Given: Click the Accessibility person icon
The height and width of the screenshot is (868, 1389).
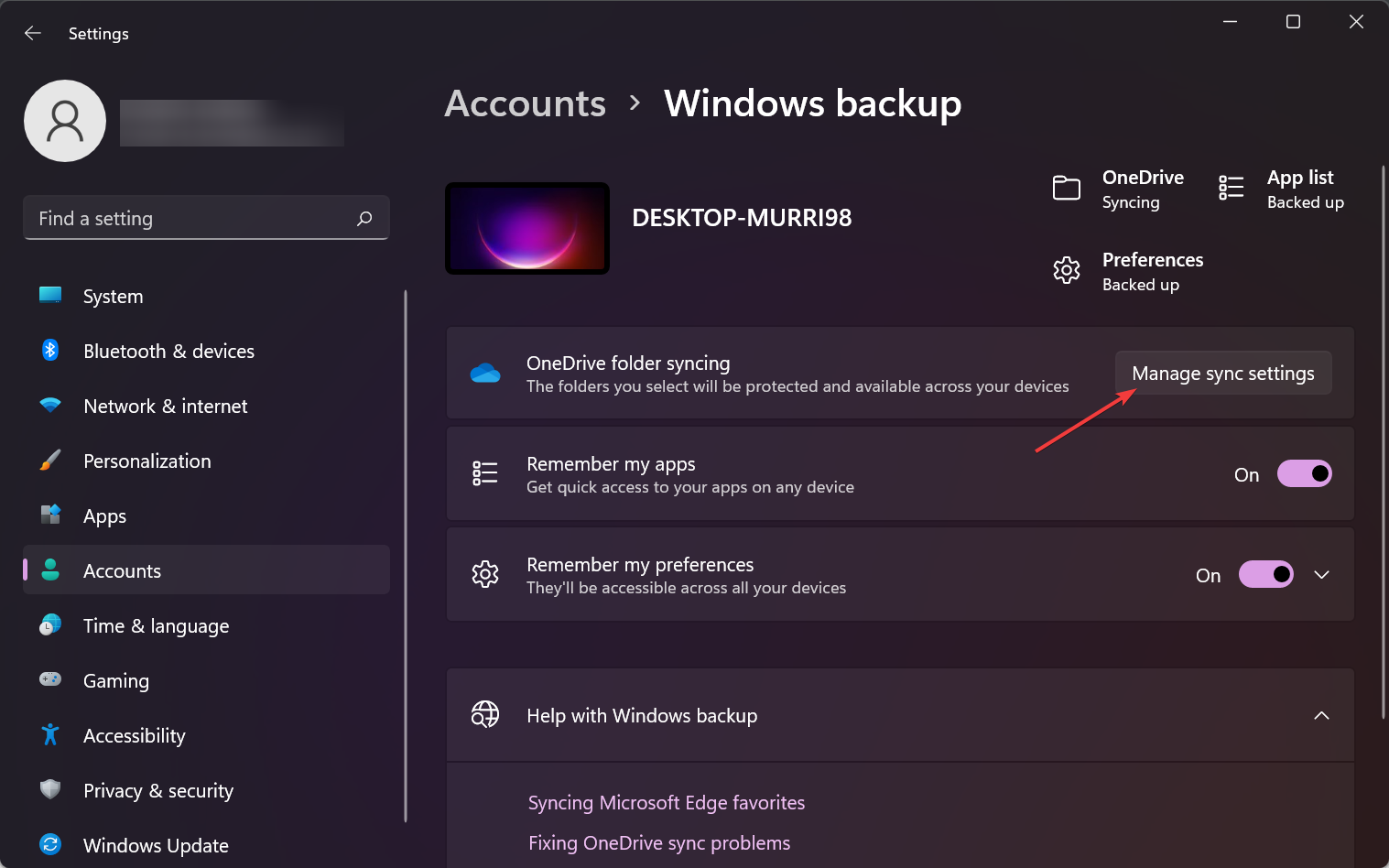Looking at the screenshot, I should tap(49, 734).
